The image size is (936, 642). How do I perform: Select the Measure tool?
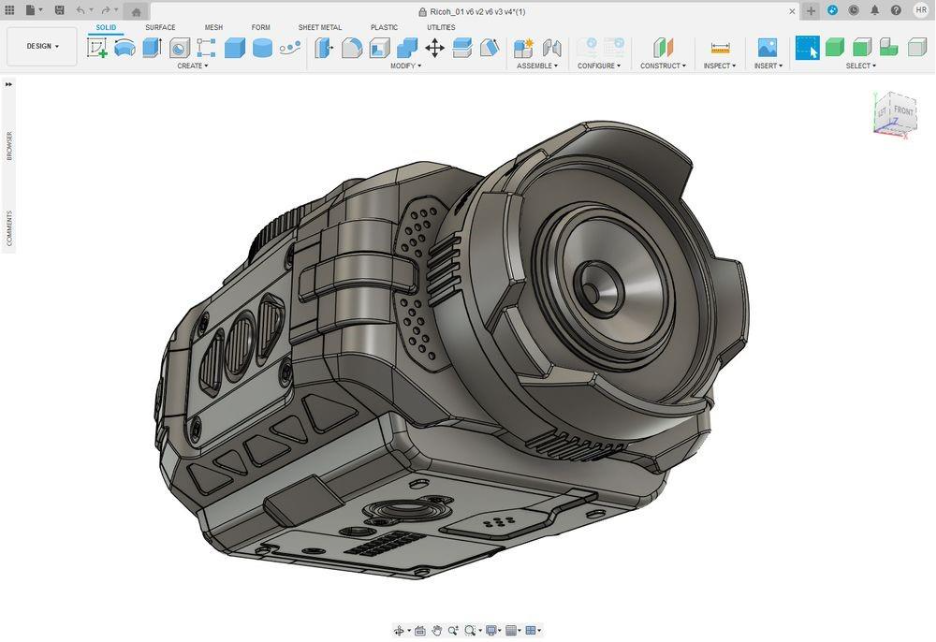pyautogui.click(x=720, y=48)
